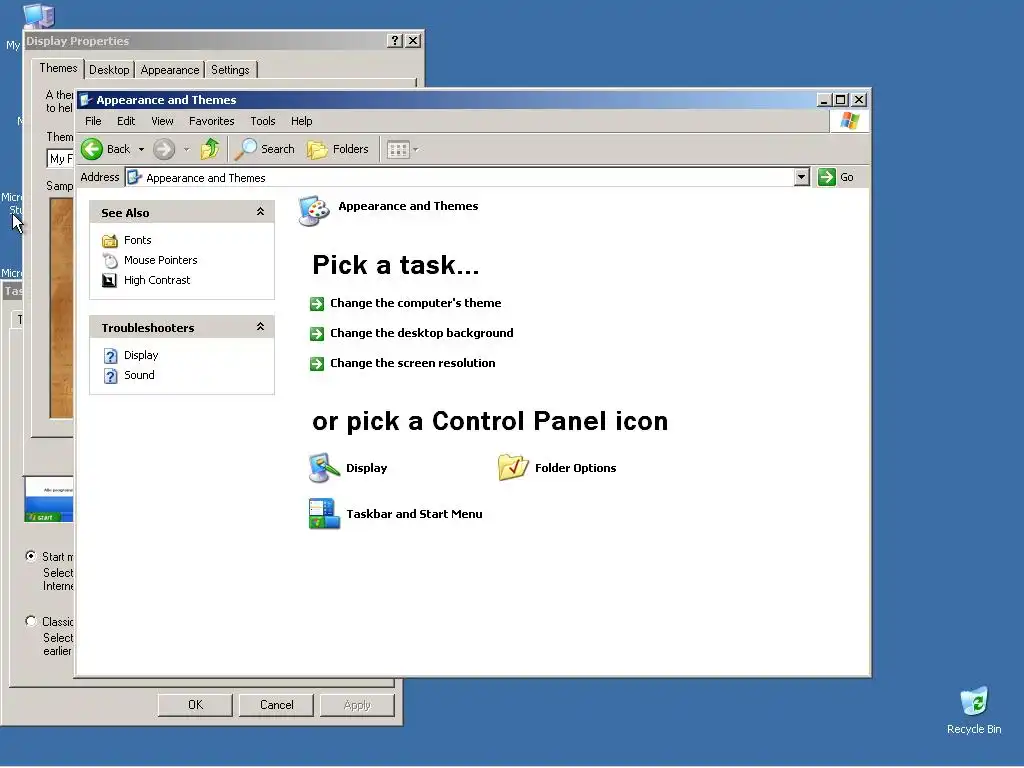Open the Folder Options icon
This screenshot has width=1024, height=768.
pyautogui.click(x=513, y=468)
